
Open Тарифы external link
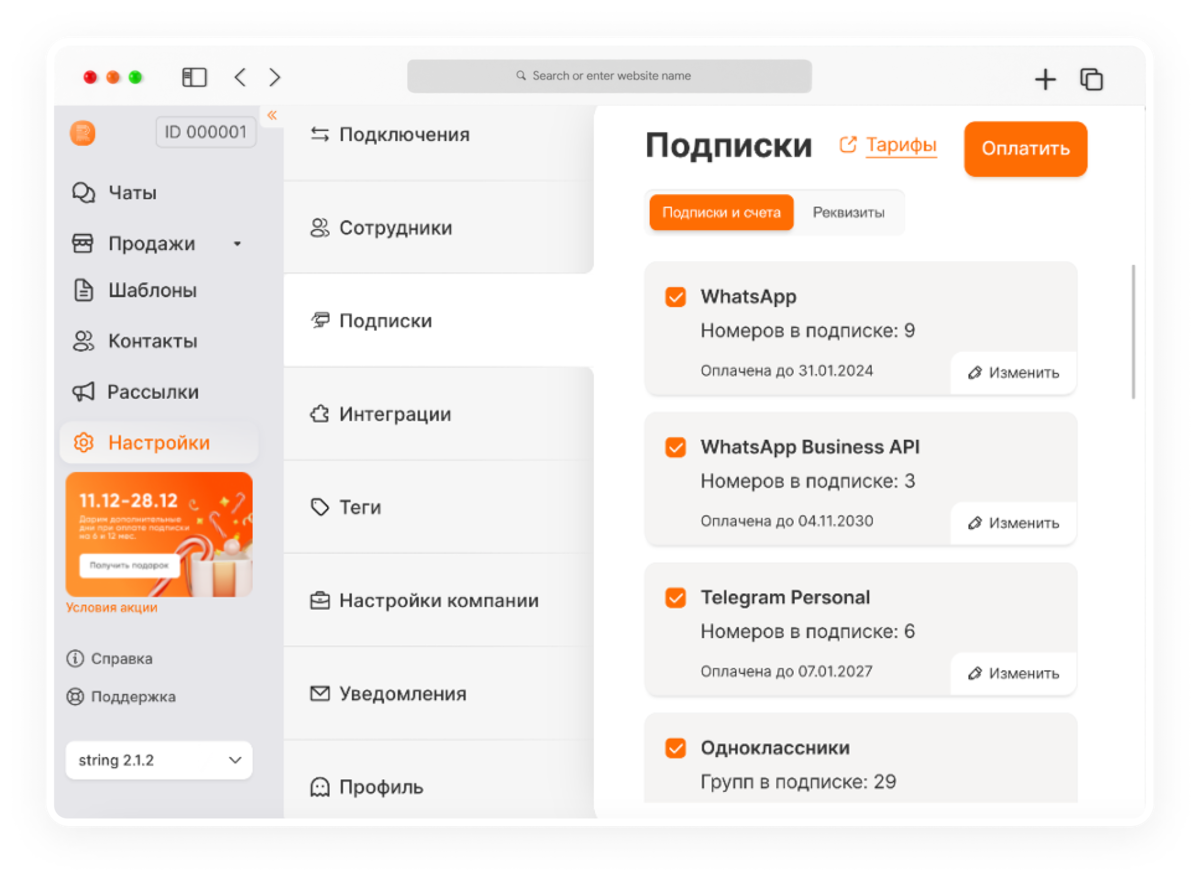coord(888,145)
